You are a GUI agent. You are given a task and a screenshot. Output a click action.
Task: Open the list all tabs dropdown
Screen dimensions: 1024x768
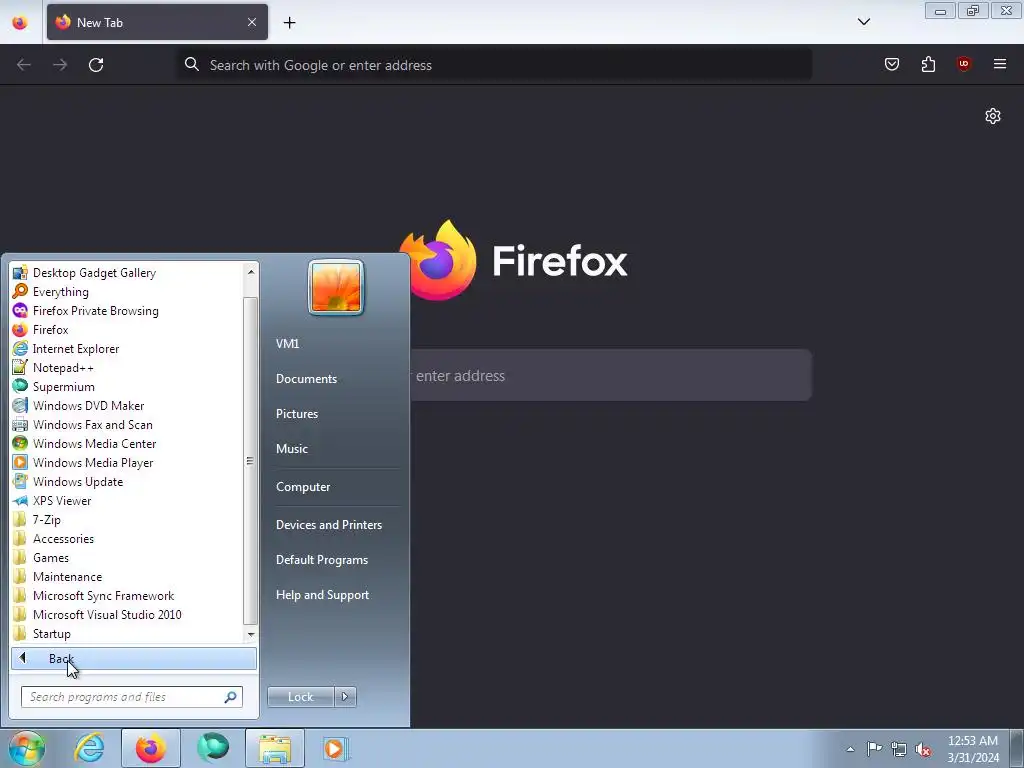[x=863, y=22]
